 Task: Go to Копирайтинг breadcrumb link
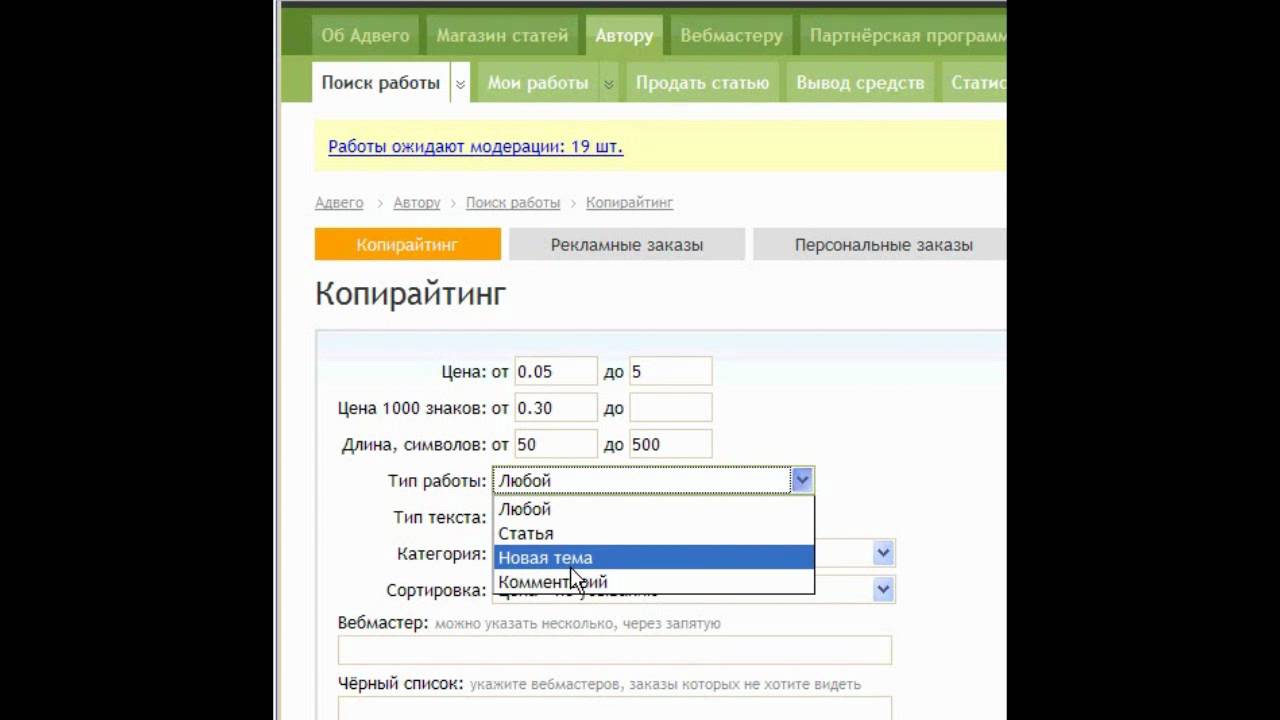(x=629, y=202)
